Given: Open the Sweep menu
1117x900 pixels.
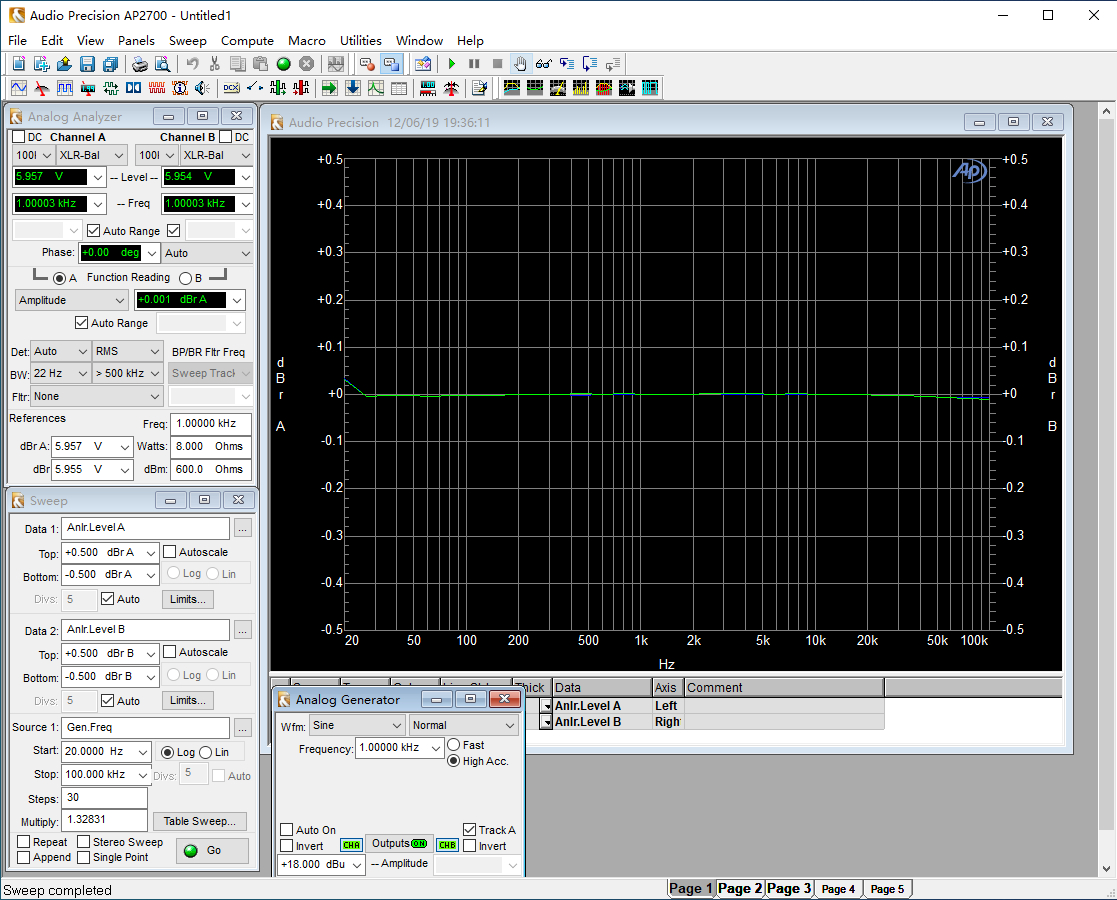Looking at the screenshot, I should [x=187, y=41].
